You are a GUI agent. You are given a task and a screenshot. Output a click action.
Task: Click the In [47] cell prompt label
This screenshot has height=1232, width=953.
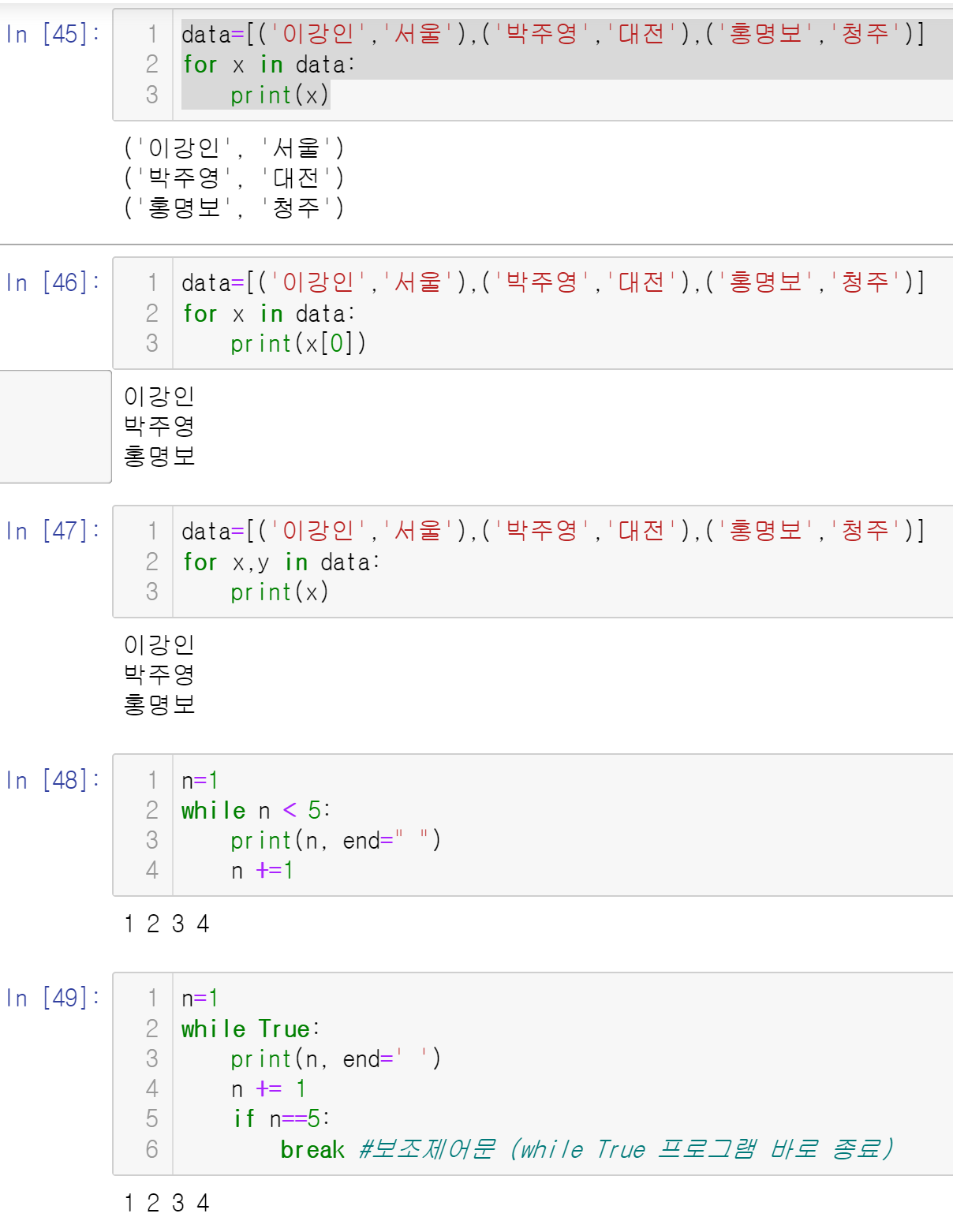pos(53,531)
